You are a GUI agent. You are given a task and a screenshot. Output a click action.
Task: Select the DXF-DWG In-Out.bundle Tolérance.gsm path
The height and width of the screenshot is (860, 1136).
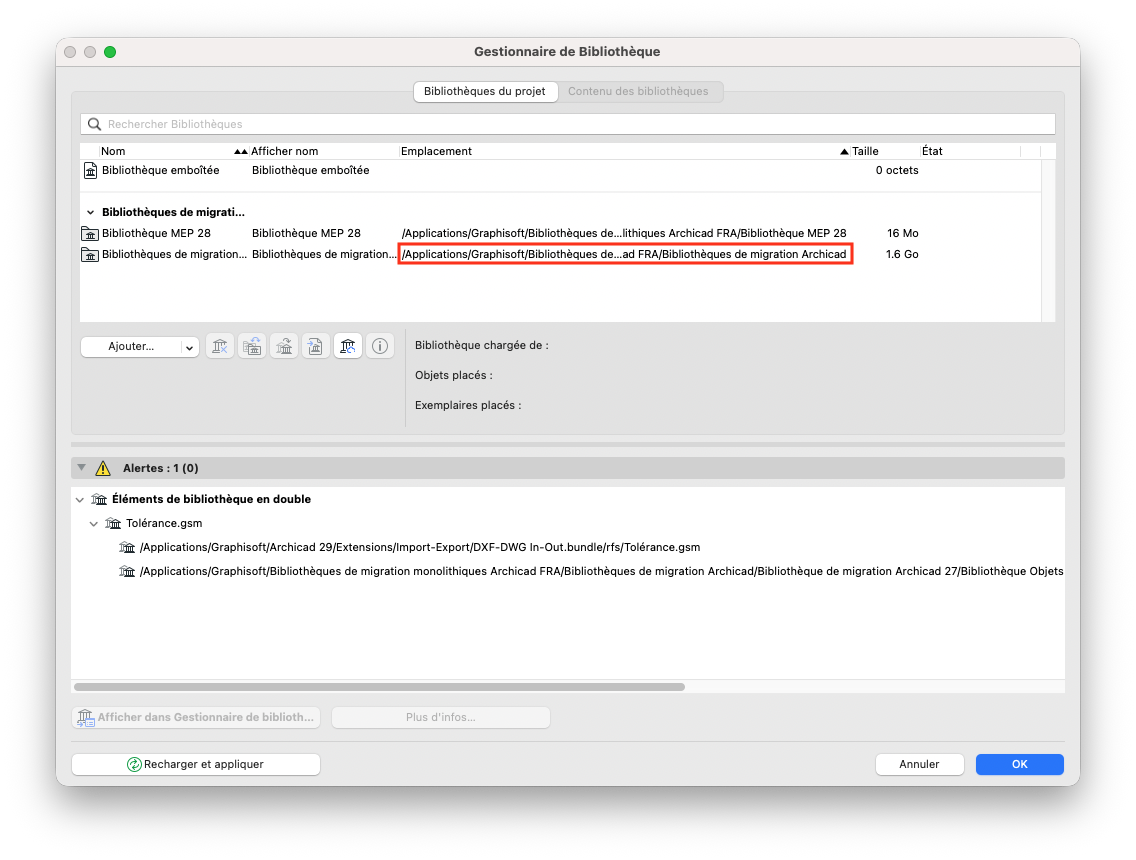coord(419,547)
